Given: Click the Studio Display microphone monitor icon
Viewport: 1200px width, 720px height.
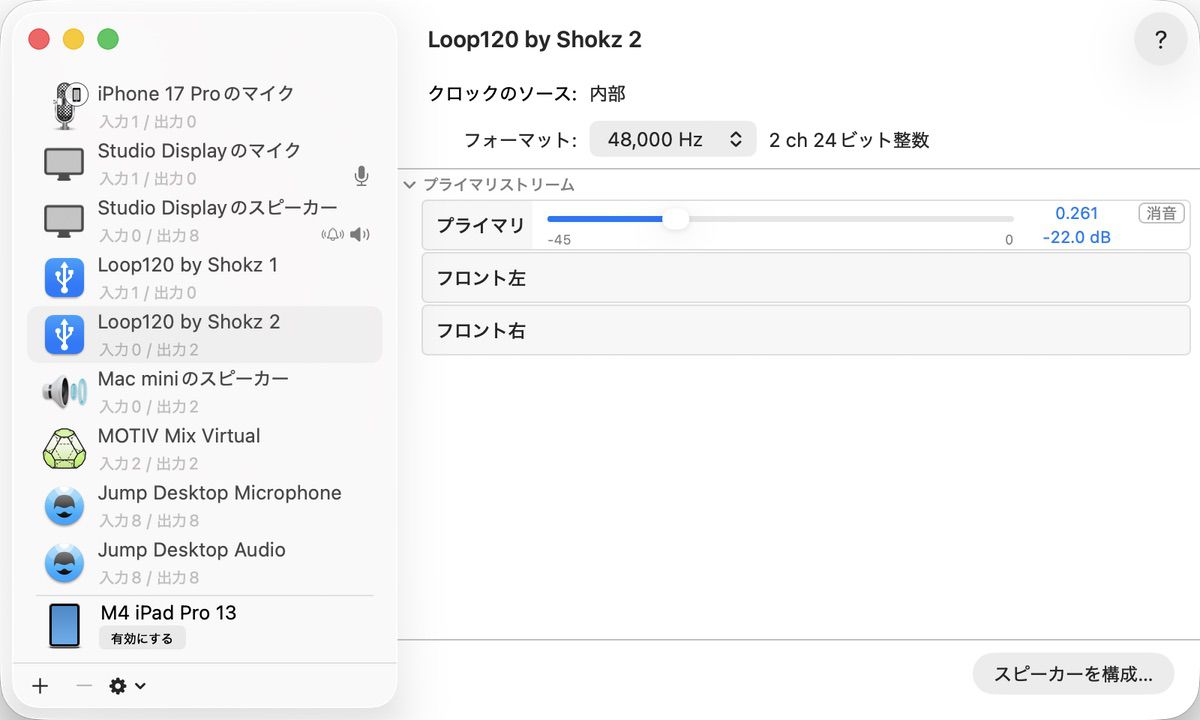Looking at the screenshot, I should pos(64,163).
